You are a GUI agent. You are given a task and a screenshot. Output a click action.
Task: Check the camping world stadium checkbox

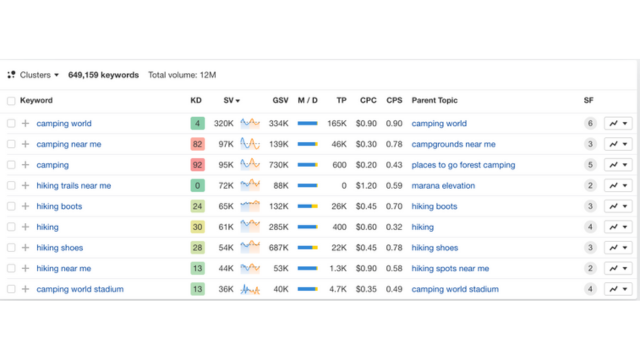11,289
